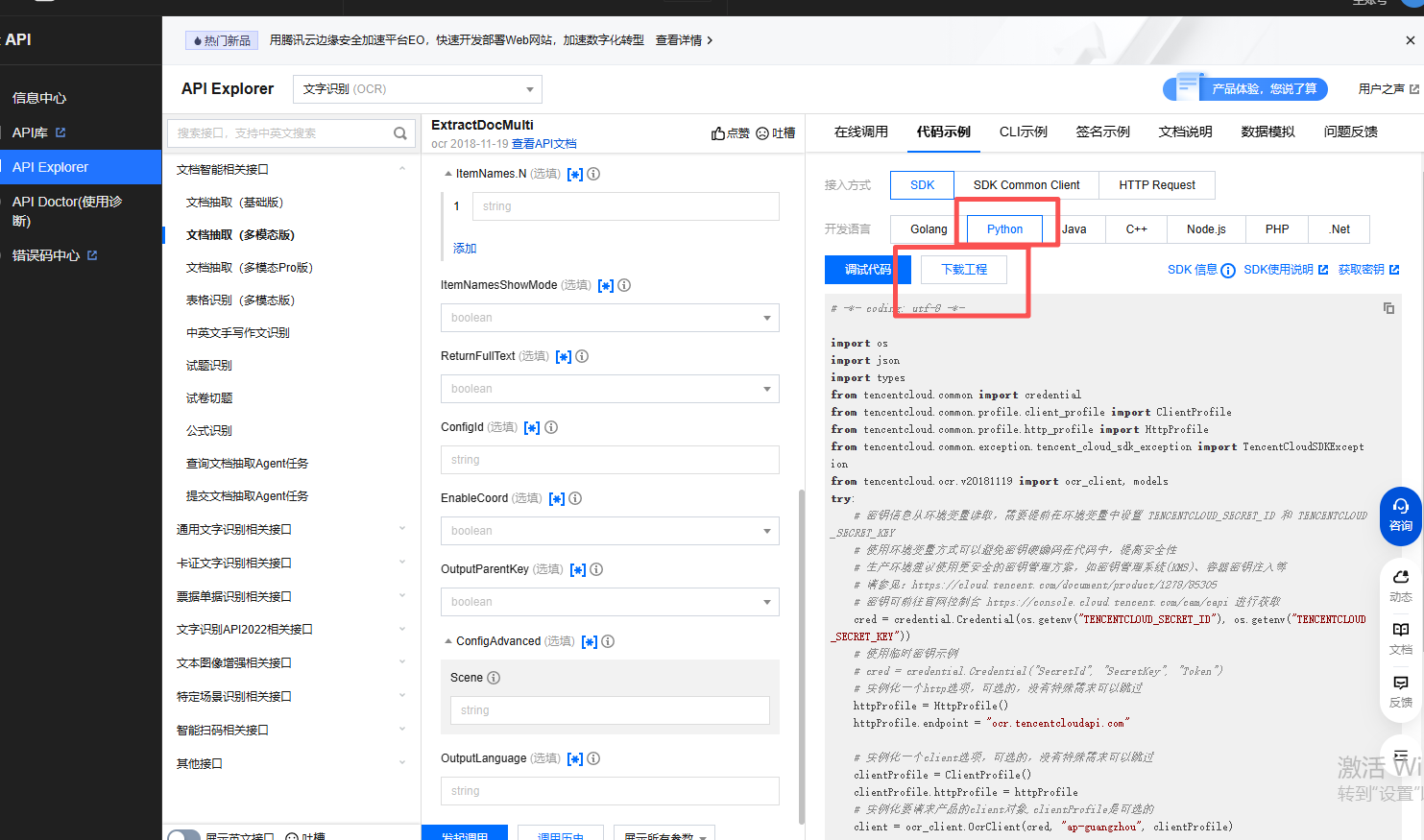Switch to the 文档说明 tab
Image resolution: width=1424 pixels, height=840 pixels.
coord(1186,132)
